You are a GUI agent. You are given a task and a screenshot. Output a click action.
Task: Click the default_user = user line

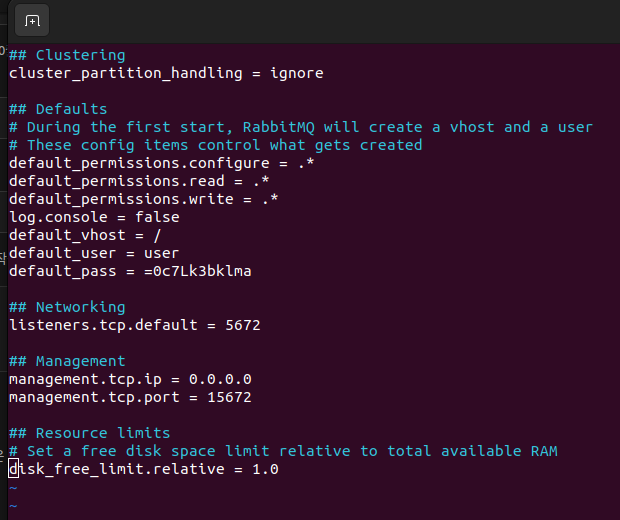[94, 253]
